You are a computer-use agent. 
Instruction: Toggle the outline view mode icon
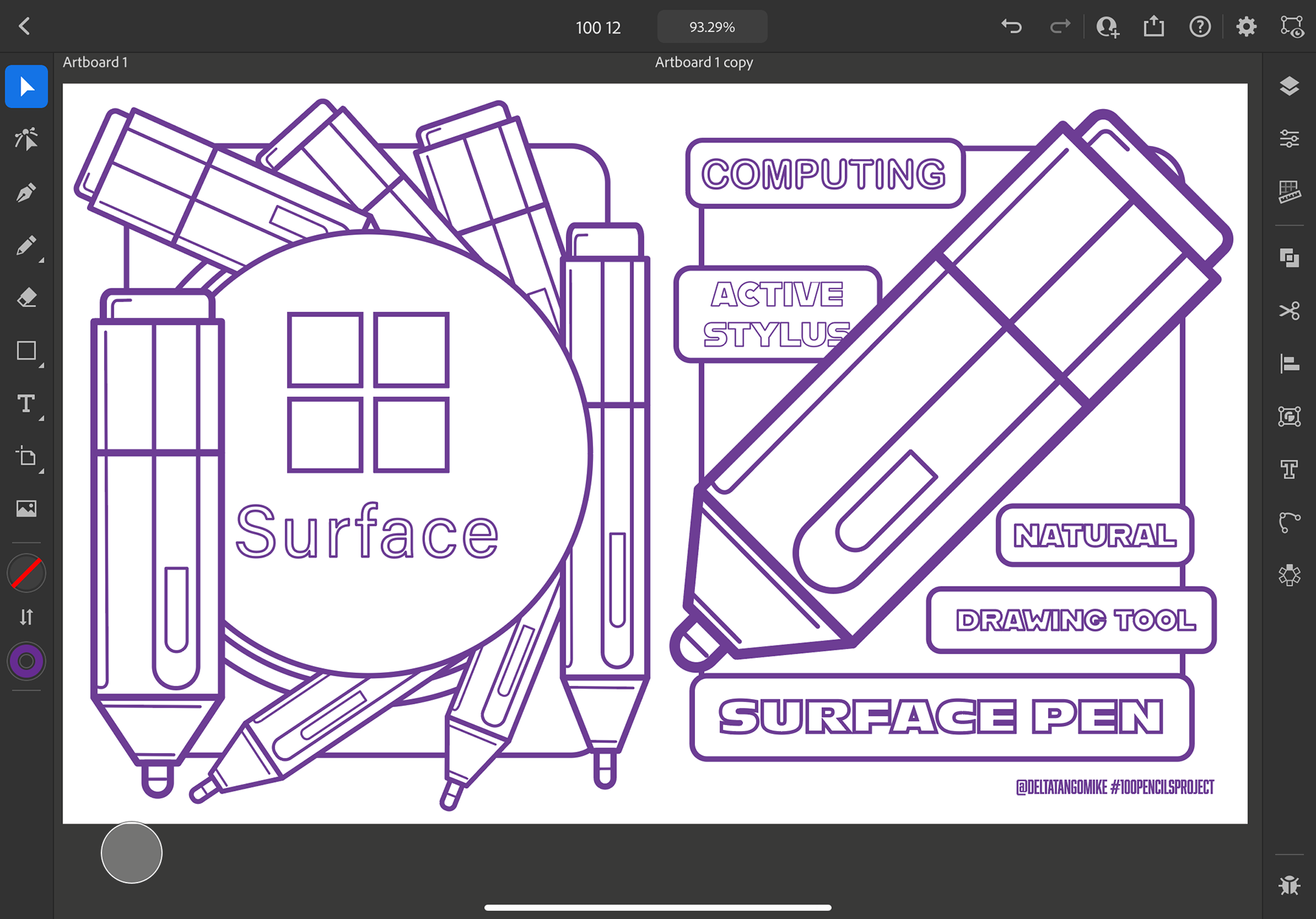(x=1292, y=27)
